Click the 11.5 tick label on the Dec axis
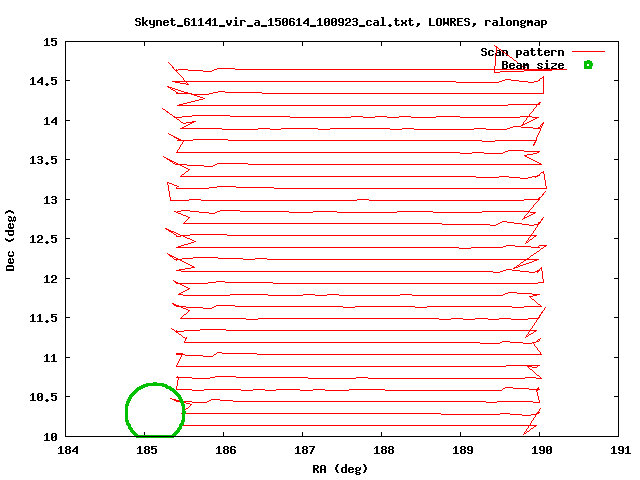Viewport: 640px width, 480px height. coord(44,318)
